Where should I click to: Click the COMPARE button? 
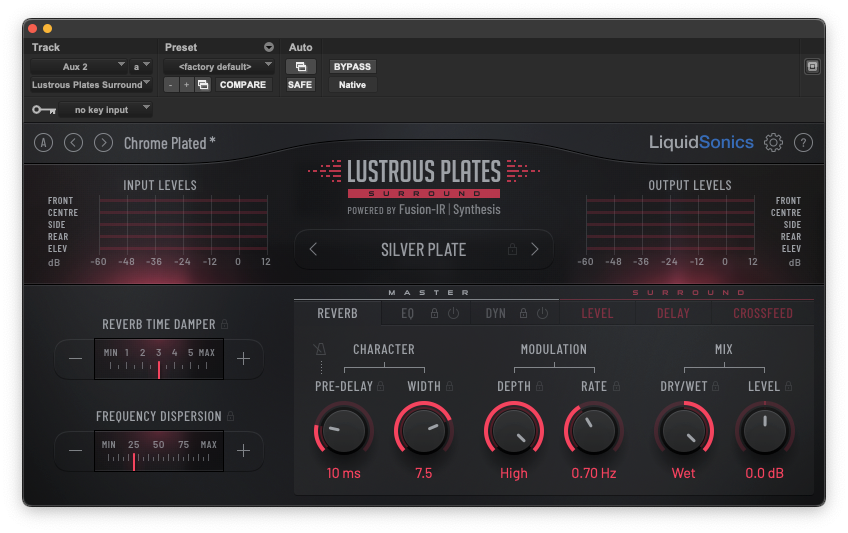(243, 85)
